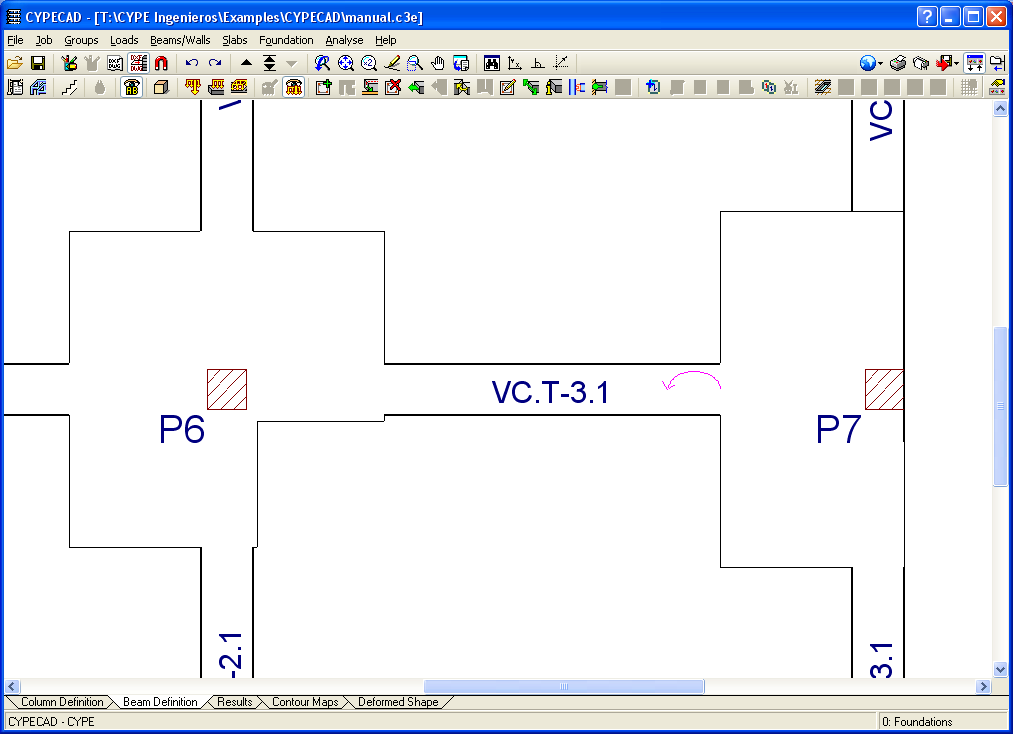Click the perpendicular angle icon
Viewport: 1013px width, 734px height.
tap(538, 63)
